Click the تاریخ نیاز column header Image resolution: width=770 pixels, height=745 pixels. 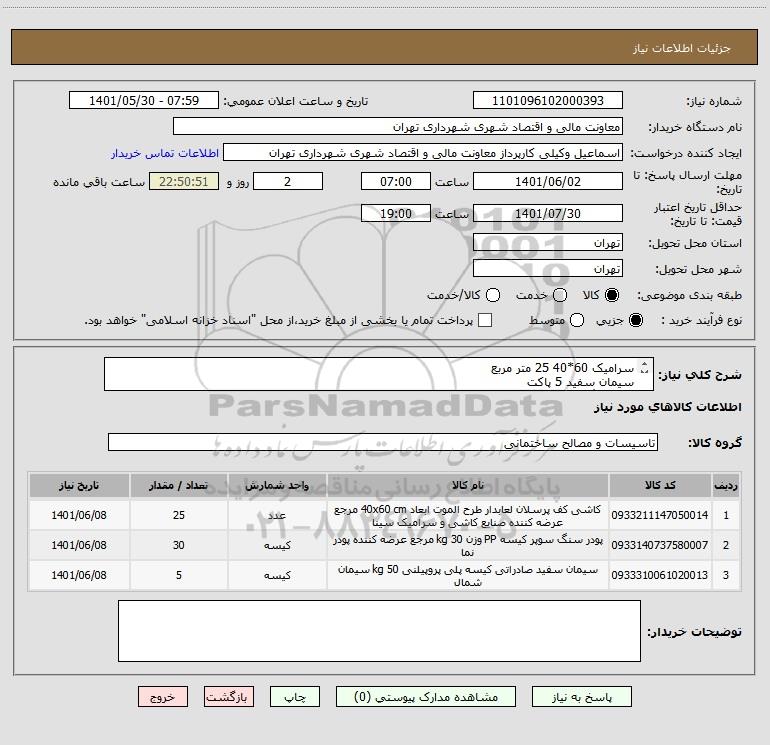click(79, 485)
